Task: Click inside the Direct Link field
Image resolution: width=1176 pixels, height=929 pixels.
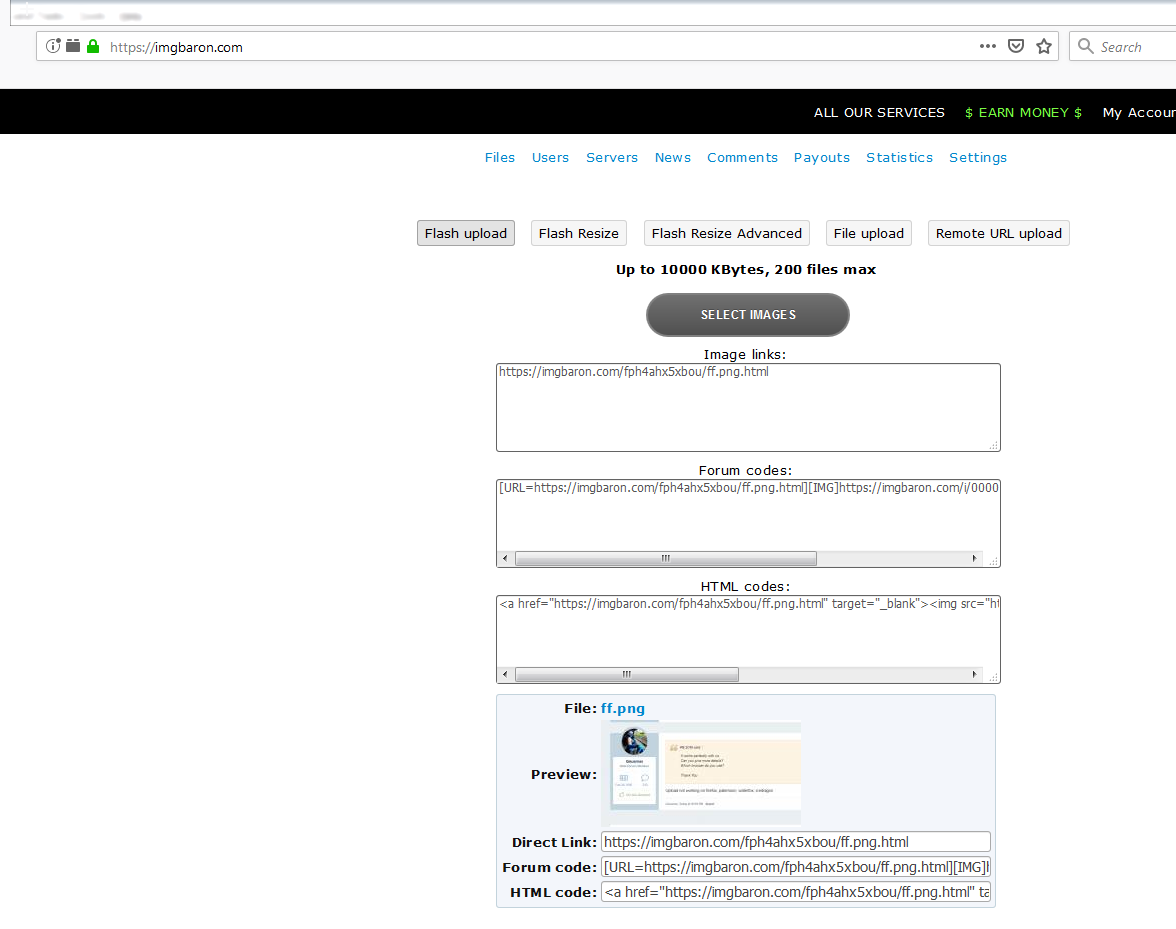Action: click(x=795, y=842)
